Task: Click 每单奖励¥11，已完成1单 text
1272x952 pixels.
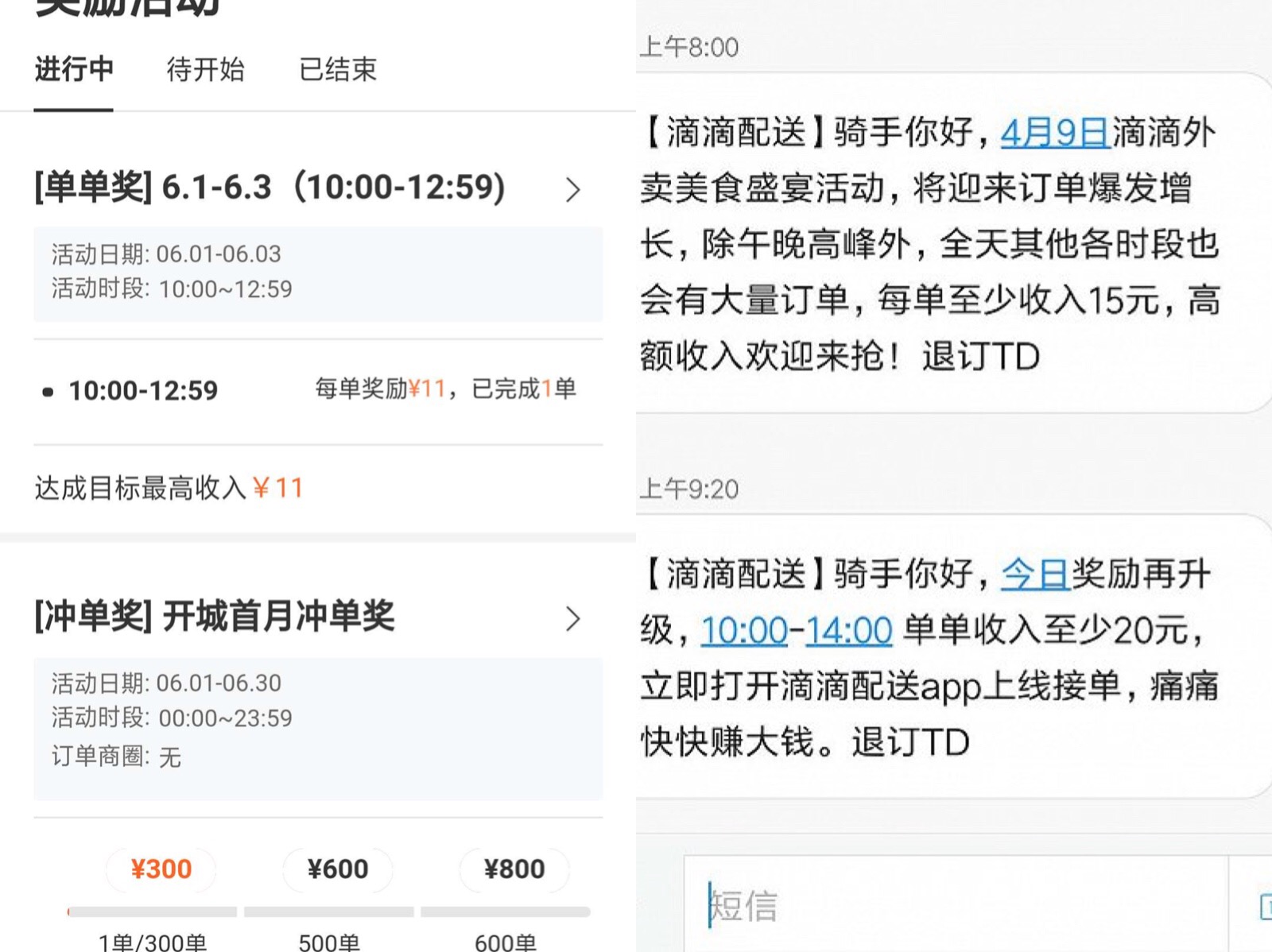Action: tap(445, 389)
